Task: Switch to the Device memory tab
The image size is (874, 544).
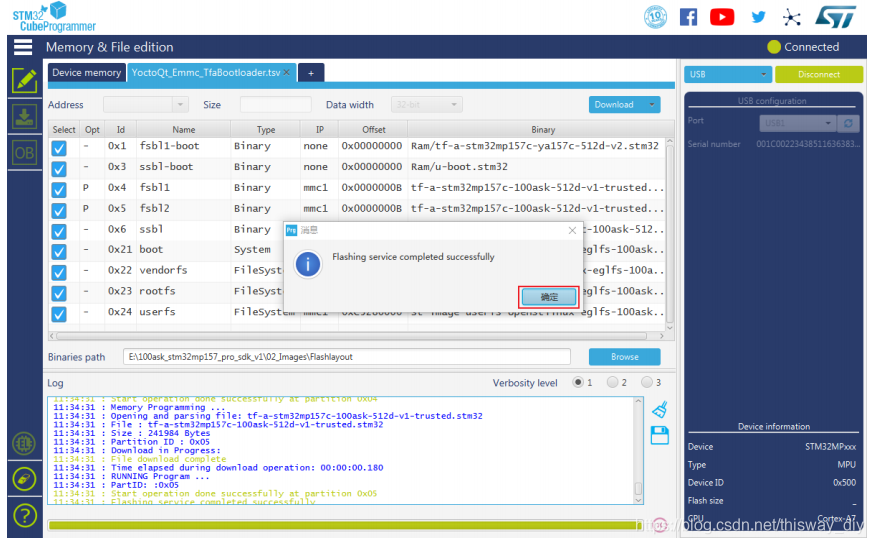Action: pyautogui.click(x=86, y=73)
